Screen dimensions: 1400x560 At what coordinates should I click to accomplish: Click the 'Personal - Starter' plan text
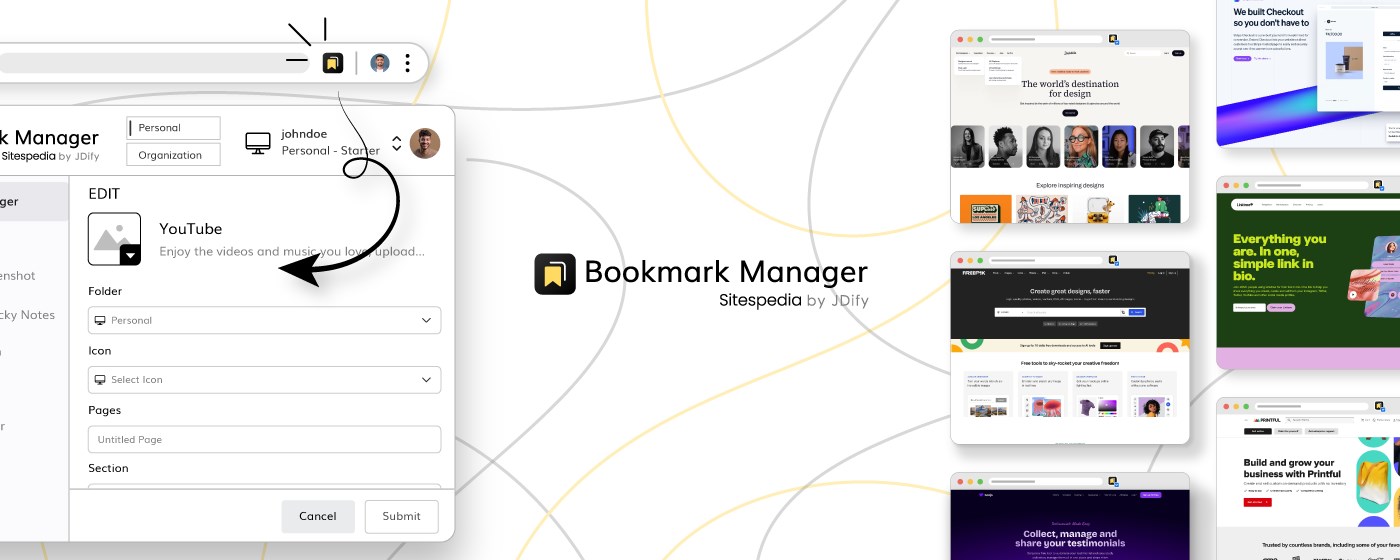pos(330,151)
